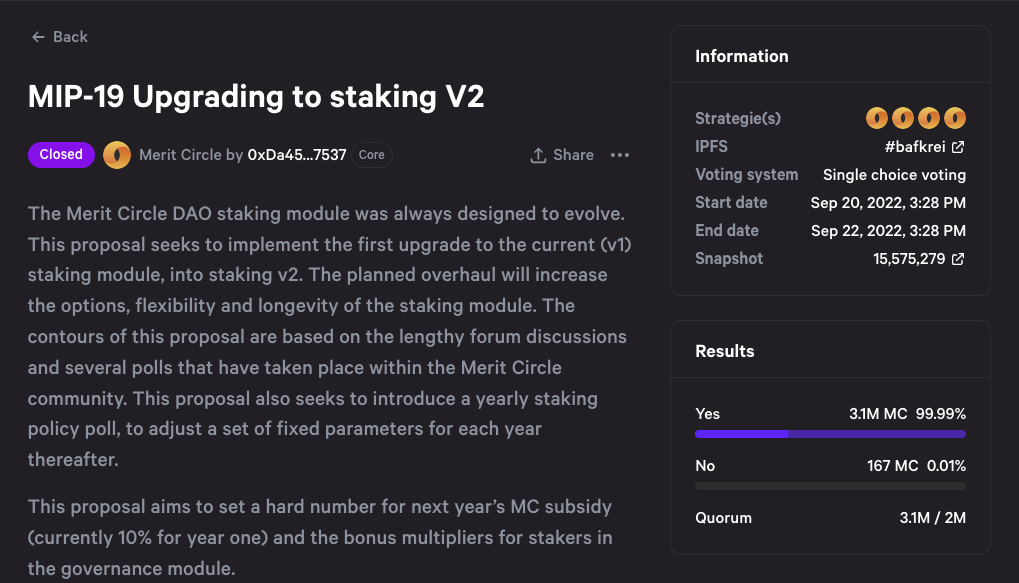The width and height of the screenshot is (1019, 583).
Task: Click the Yes vote progress bar
Action: coord(830,434)
